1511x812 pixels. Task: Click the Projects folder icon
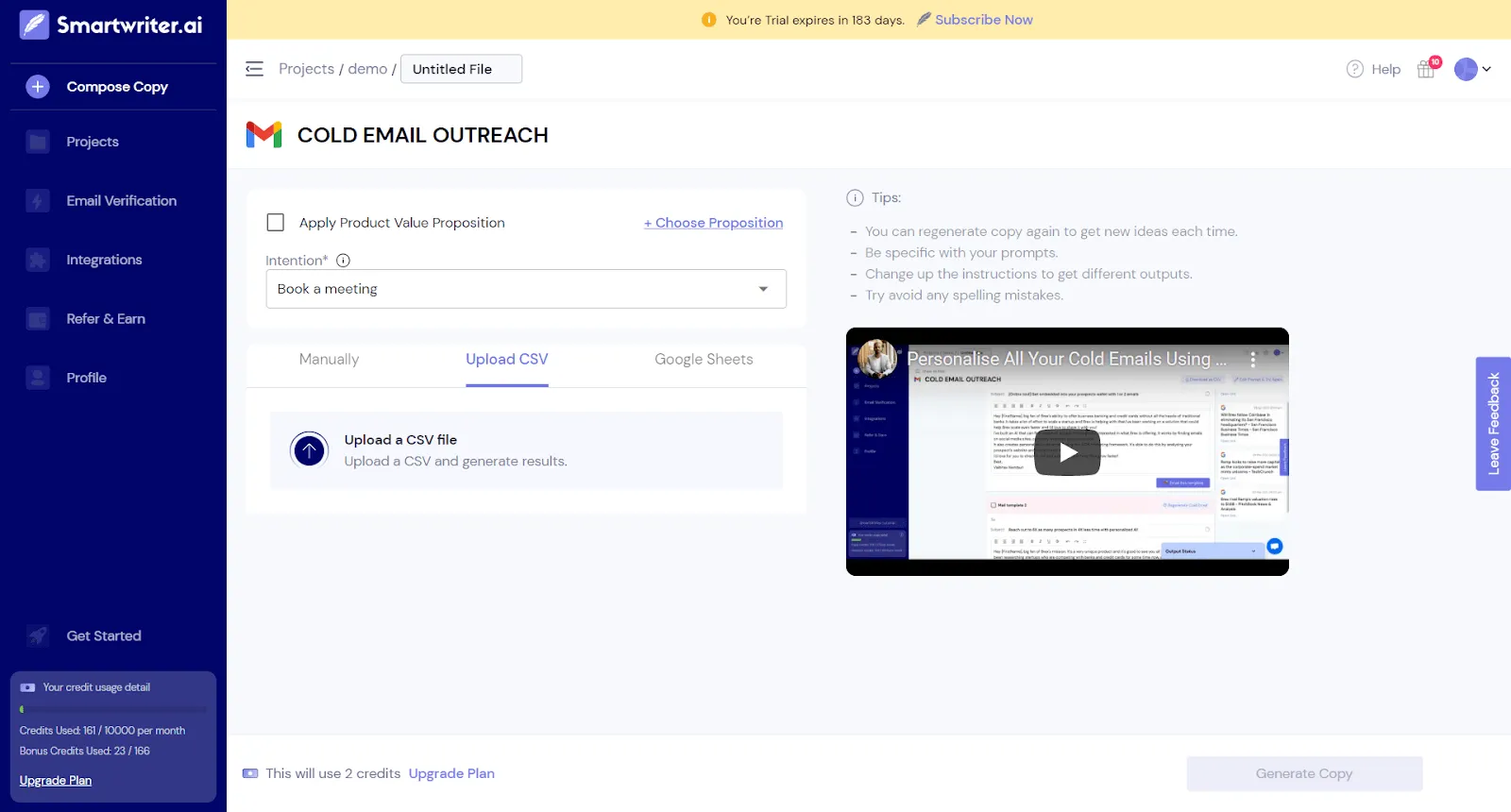click(38, 142)
